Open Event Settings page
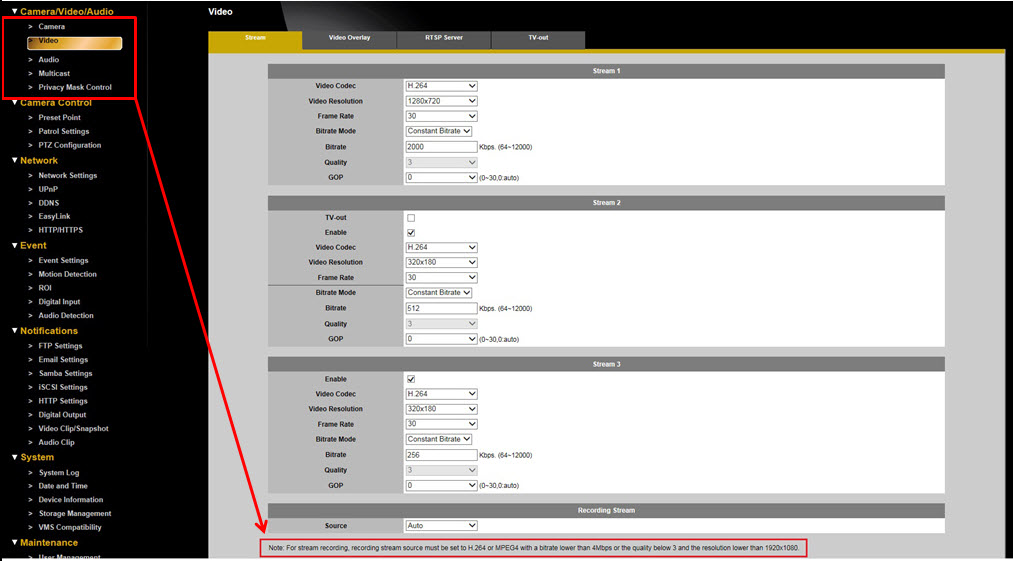The height and width of the screenshot is (561, 1013). point(63,260)
